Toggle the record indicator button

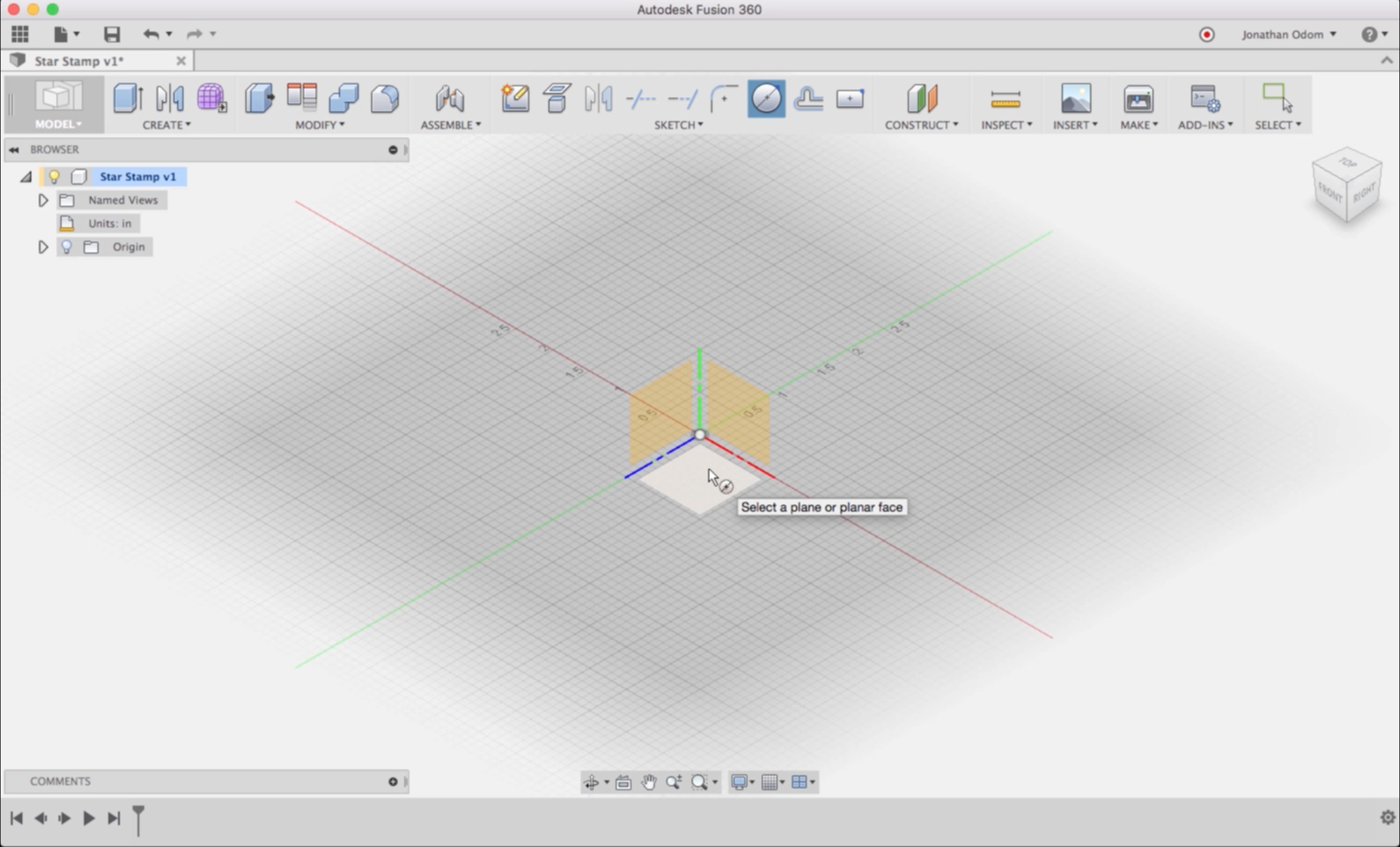pos(1206,35)
